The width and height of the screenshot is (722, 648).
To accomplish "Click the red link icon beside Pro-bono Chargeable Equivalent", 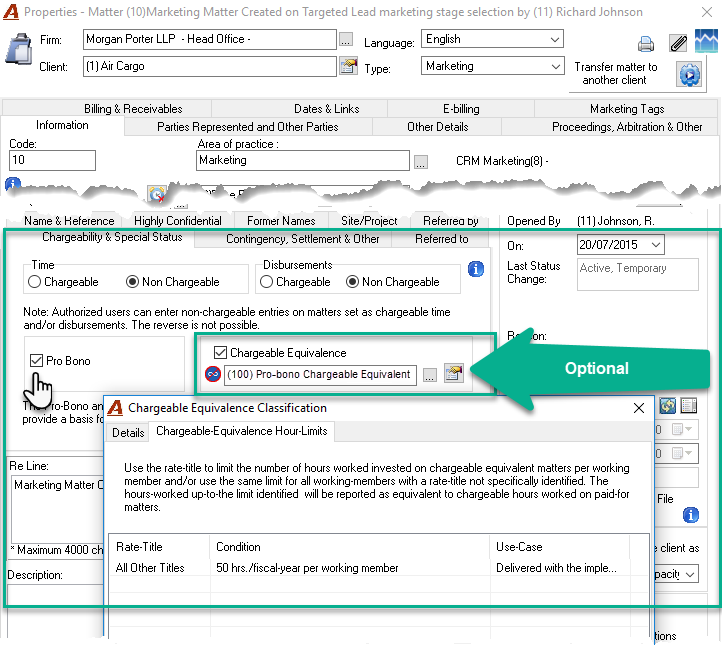I will click(x=213, y=374).
